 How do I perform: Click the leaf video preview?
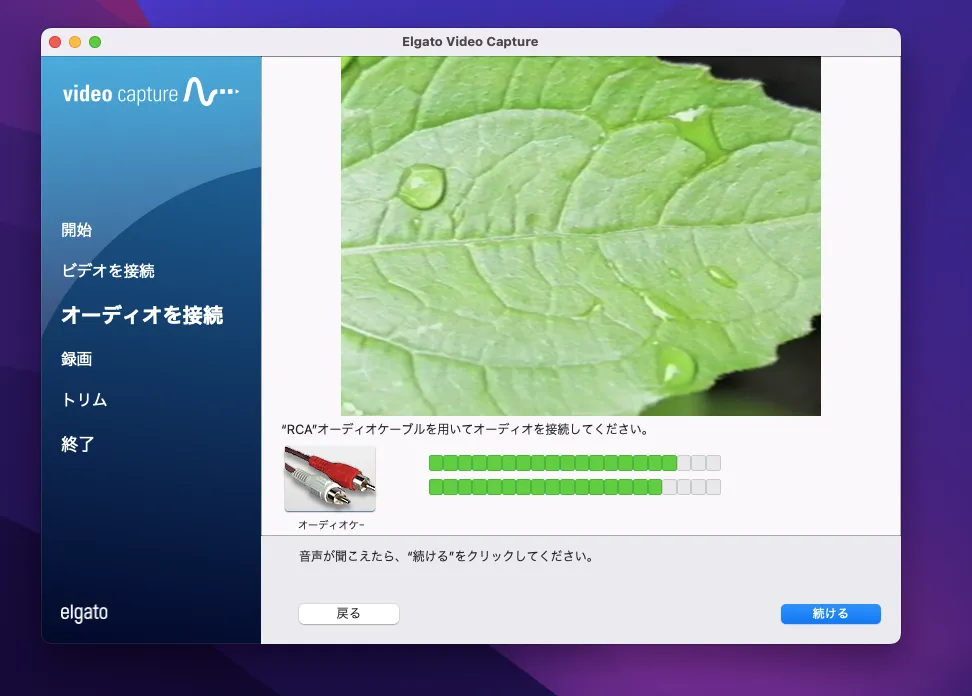[x=581, y=236]
